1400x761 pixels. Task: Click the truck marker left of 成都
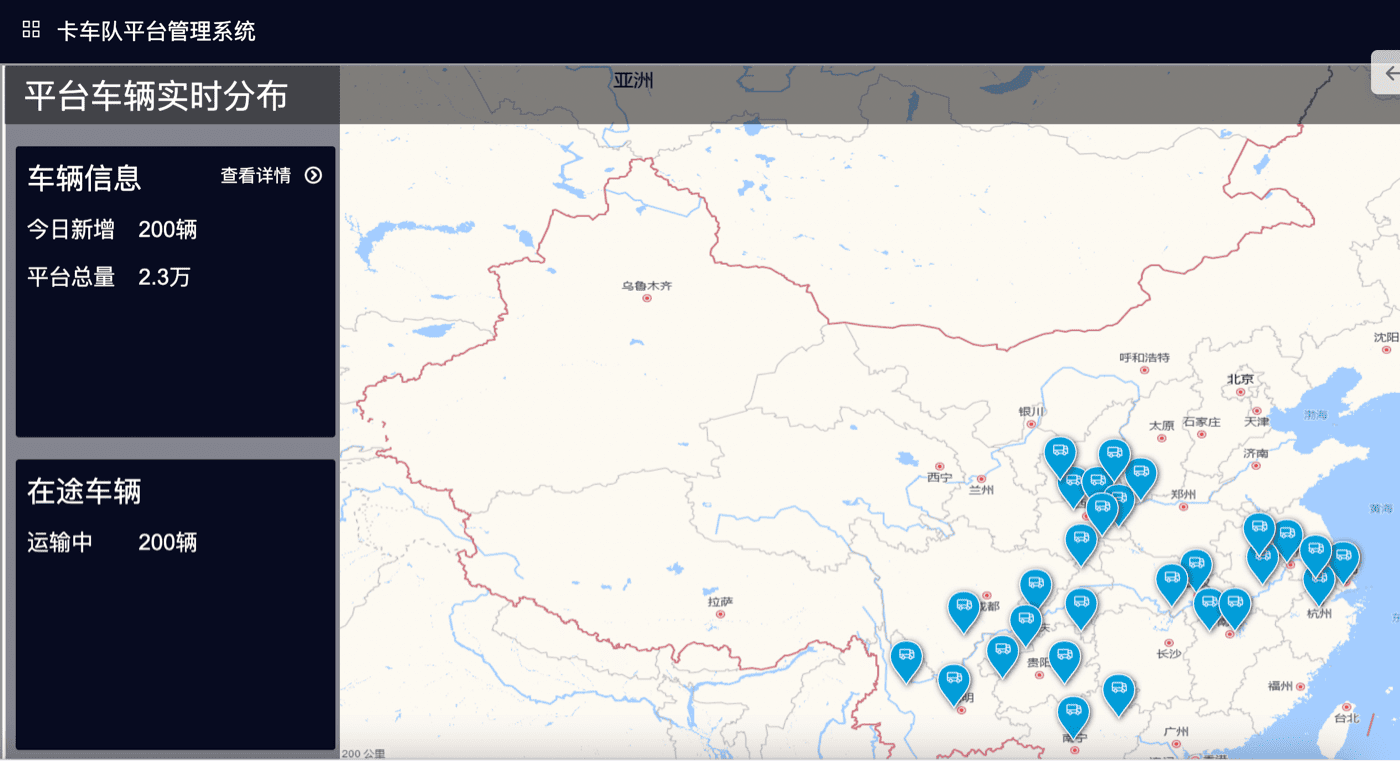pyautogui.click(x=964, y=609)
